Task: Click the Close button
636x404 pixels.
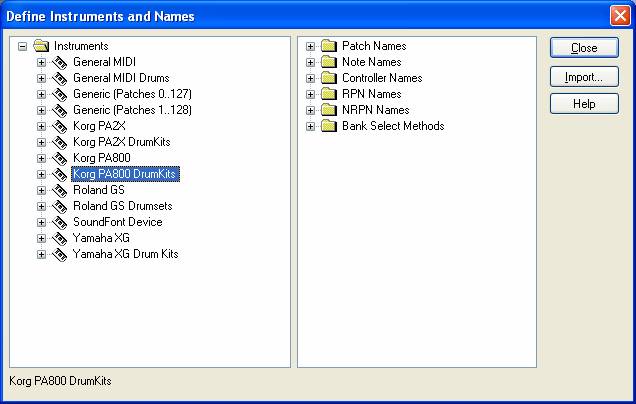Action: pos(584,48)
